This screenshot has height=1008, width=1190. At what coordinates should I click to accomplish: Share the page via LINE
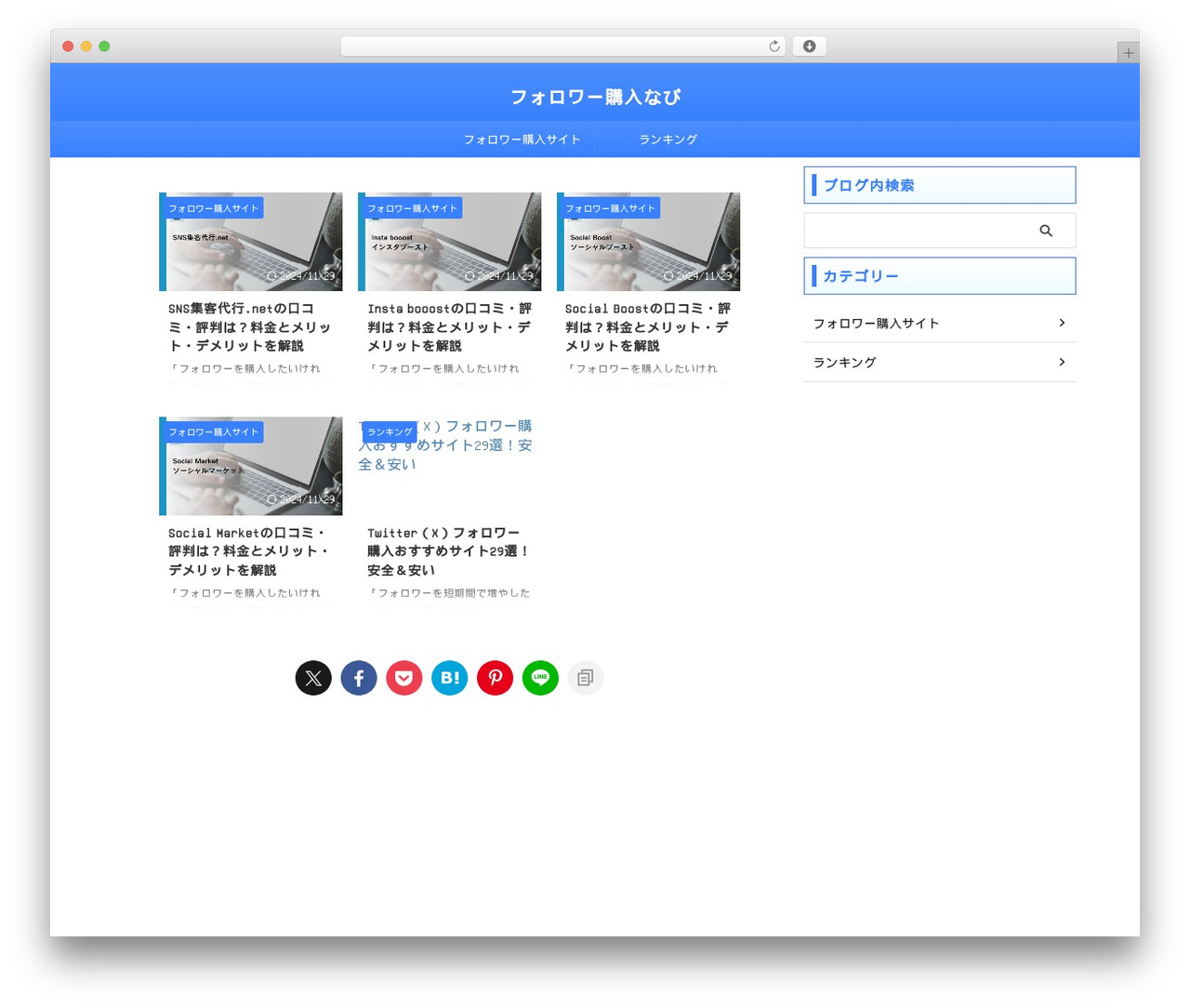[x=541, y=678]
